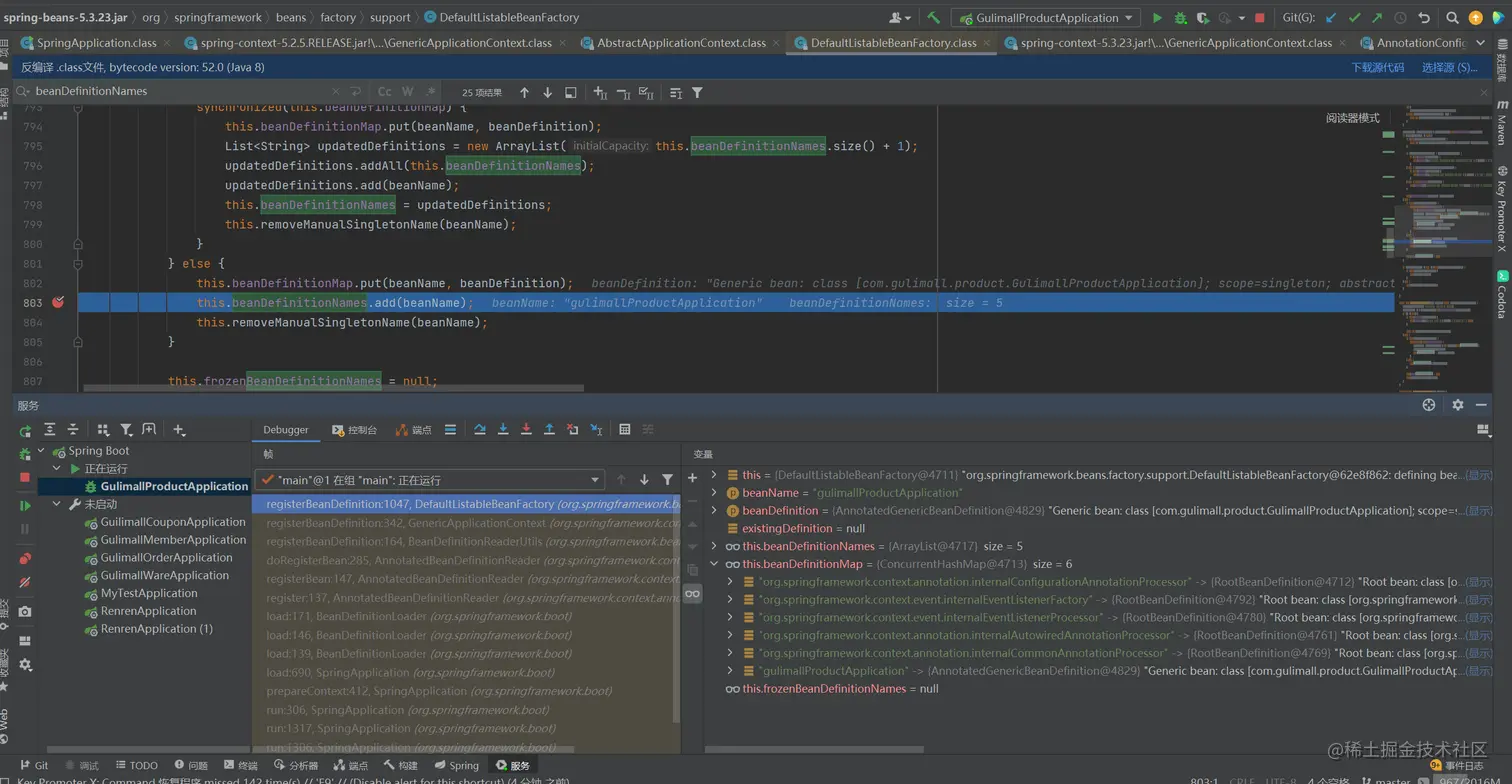Viewport: 1512px width, 784px height.
Task: Switch to the AbstractApplicationContext.class tab
Action: (681, 43)
